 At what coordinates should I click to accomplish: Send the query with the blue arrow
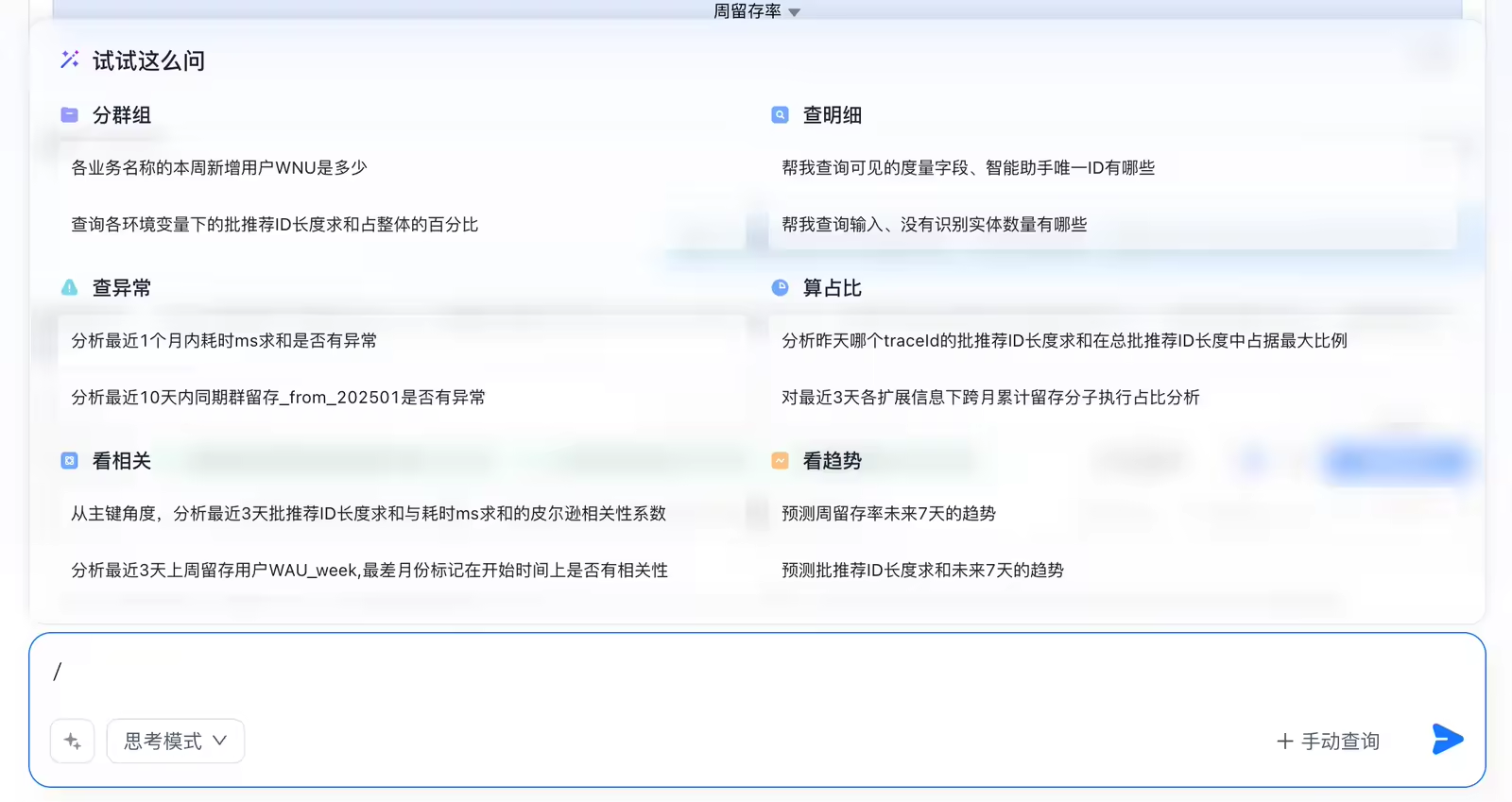(x=1448, y=739)
